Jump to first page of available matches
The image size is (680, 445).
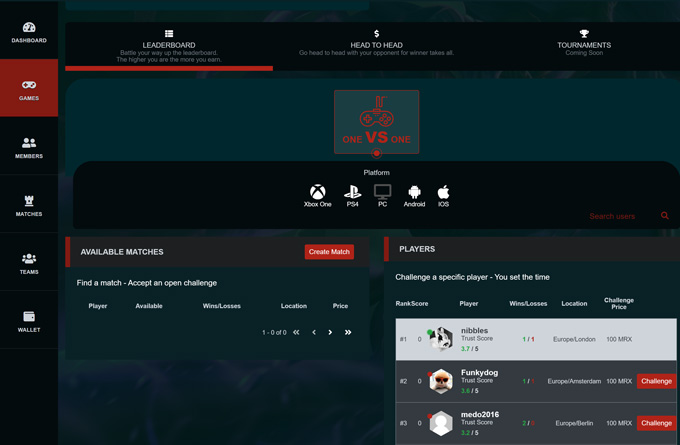point(296,332)
